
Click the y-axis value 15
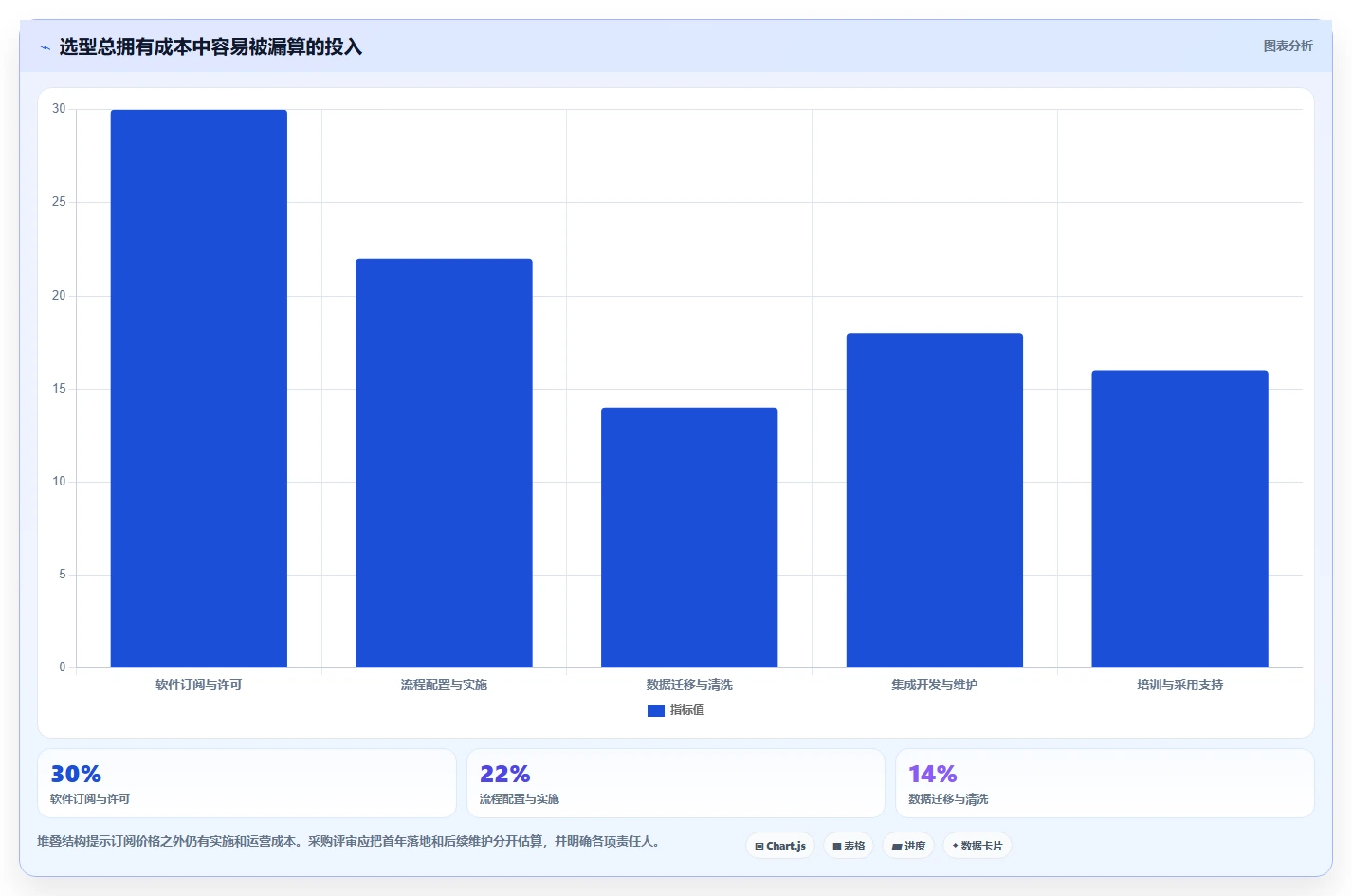pos(59,389)
